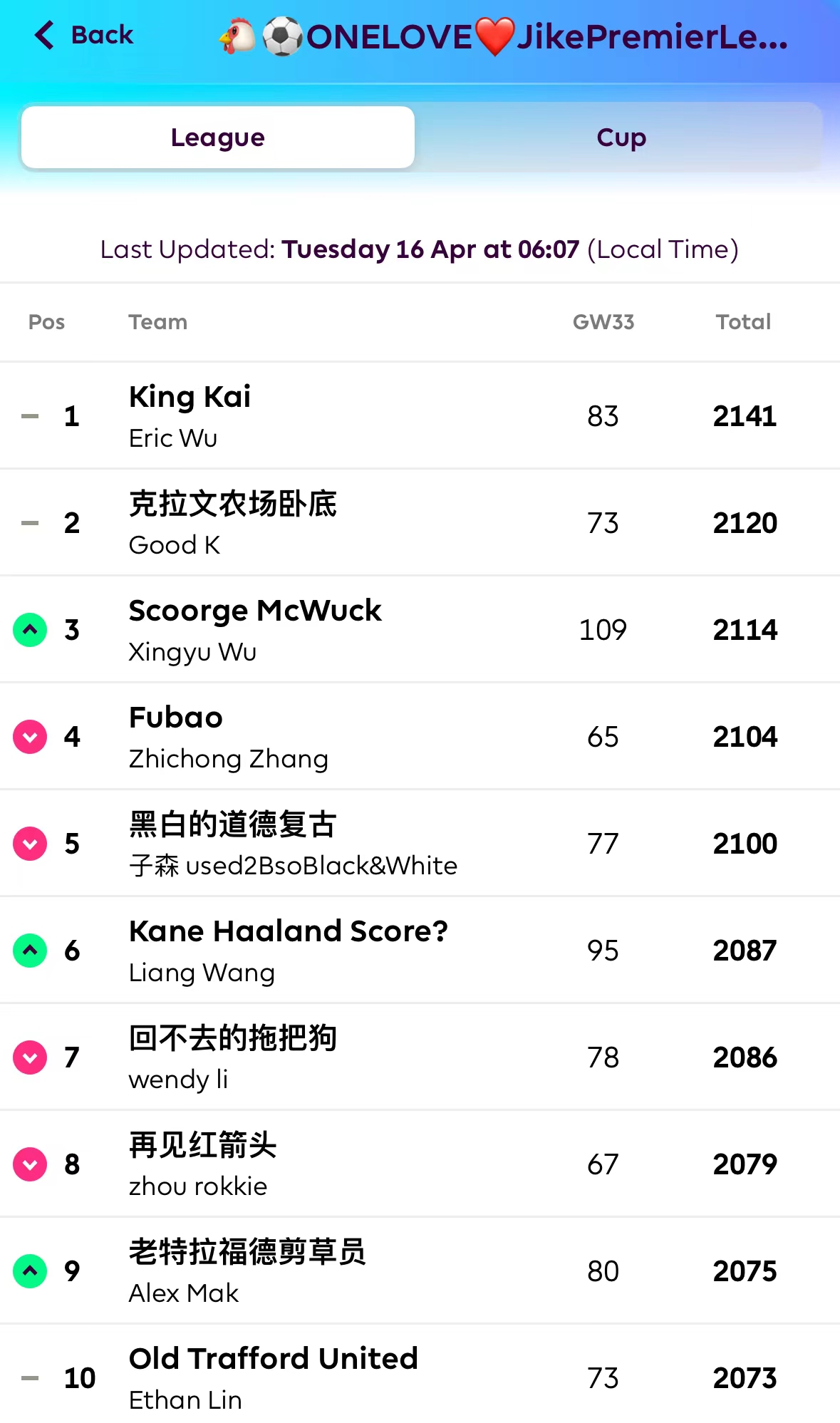Open Old Trafford United team entry
The width and height of the screenshot is (840, 1423).
(x=273, y=1359)
